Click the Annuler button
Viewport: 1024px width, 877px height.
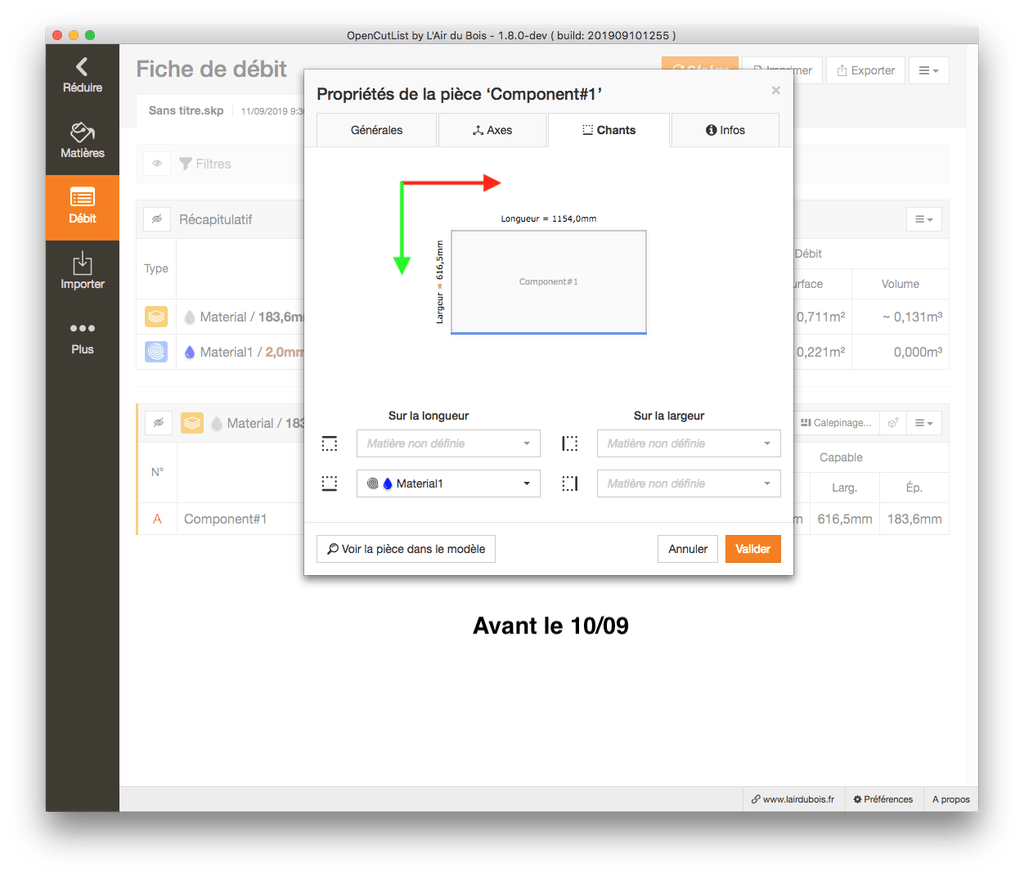point(688,549)
